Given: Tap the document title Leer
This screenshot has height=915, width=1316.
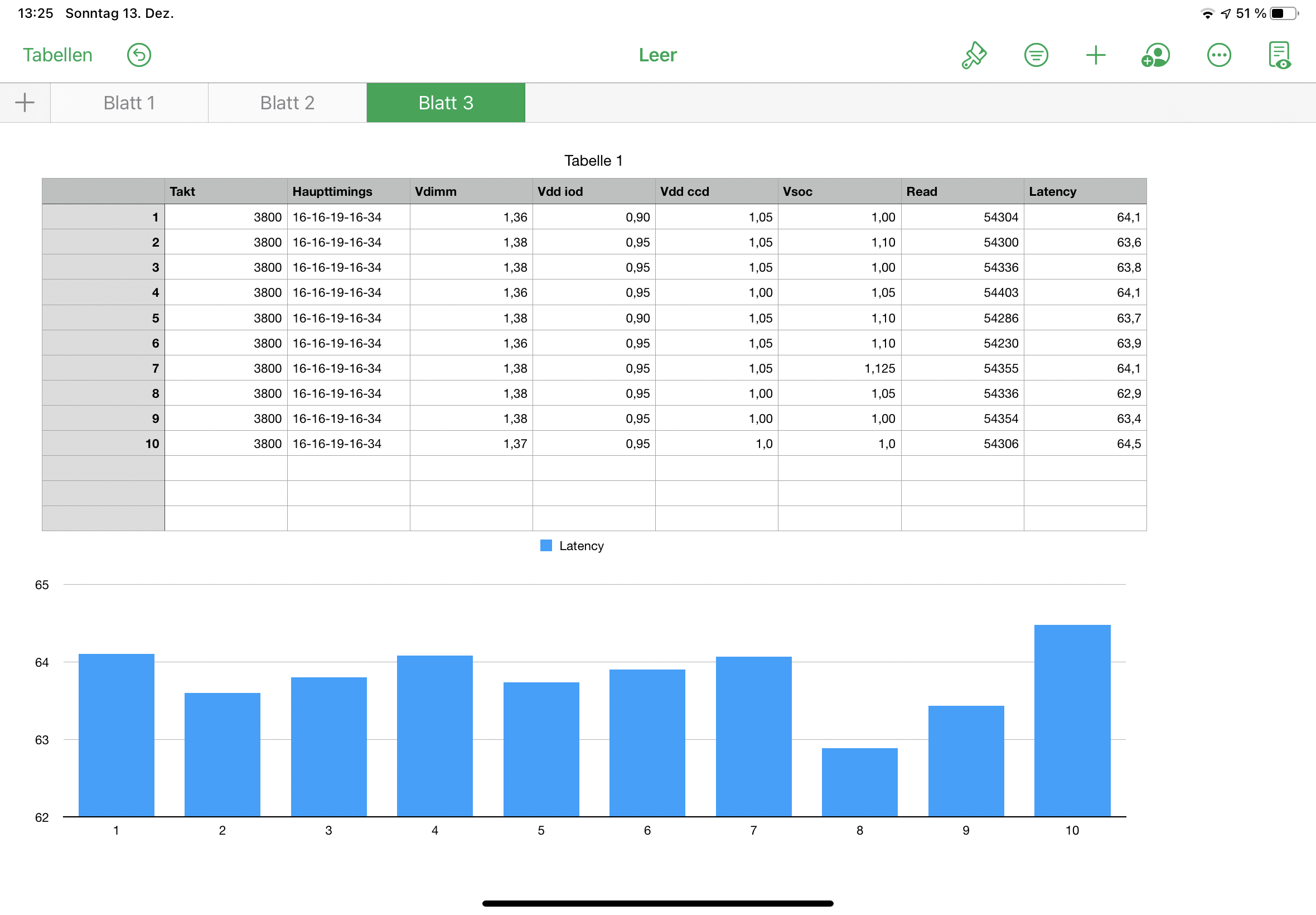Looking at the screenshot, I should [657, 55].
